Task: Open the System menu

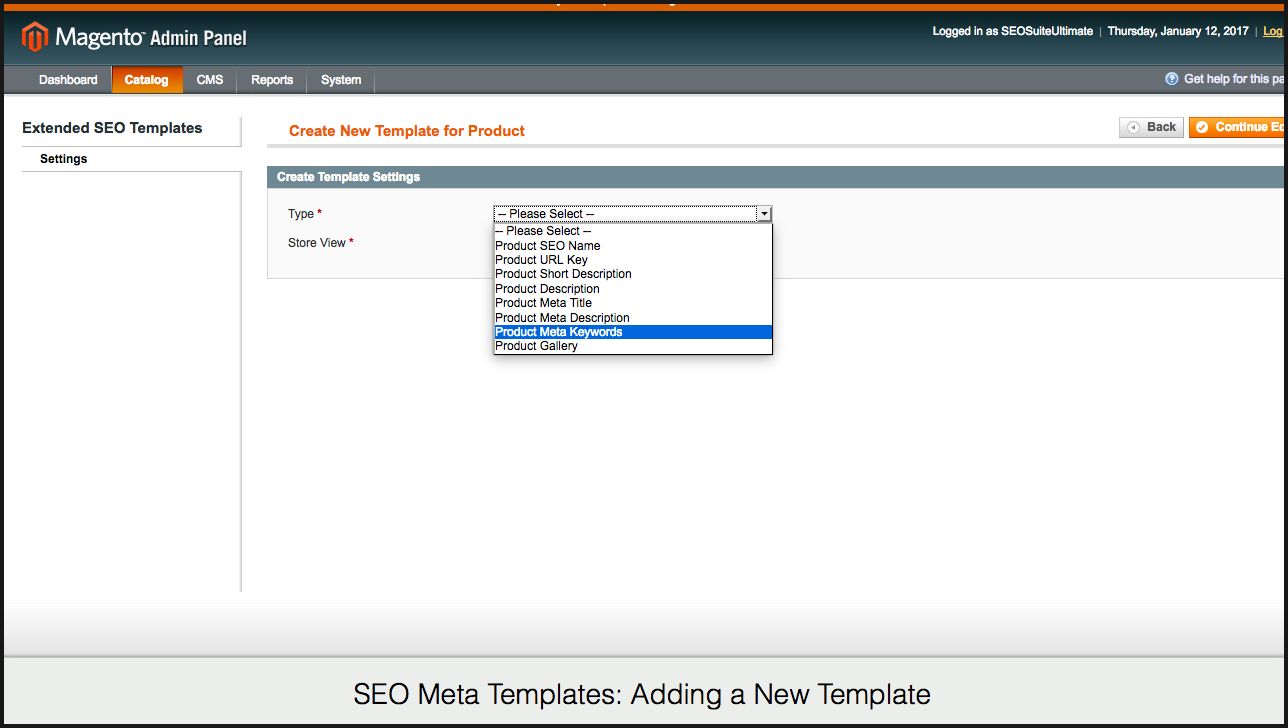Action: (341, 80)
